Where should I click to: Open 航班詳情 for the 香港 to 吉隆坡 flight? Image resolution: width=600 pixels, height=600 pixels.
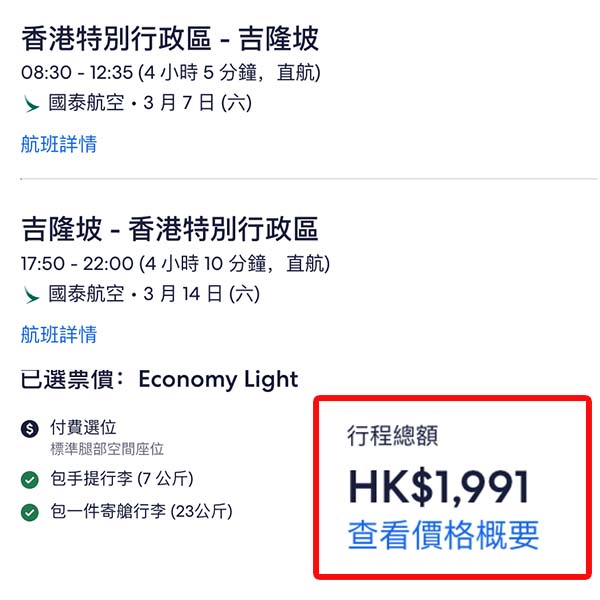pos(59,144)
